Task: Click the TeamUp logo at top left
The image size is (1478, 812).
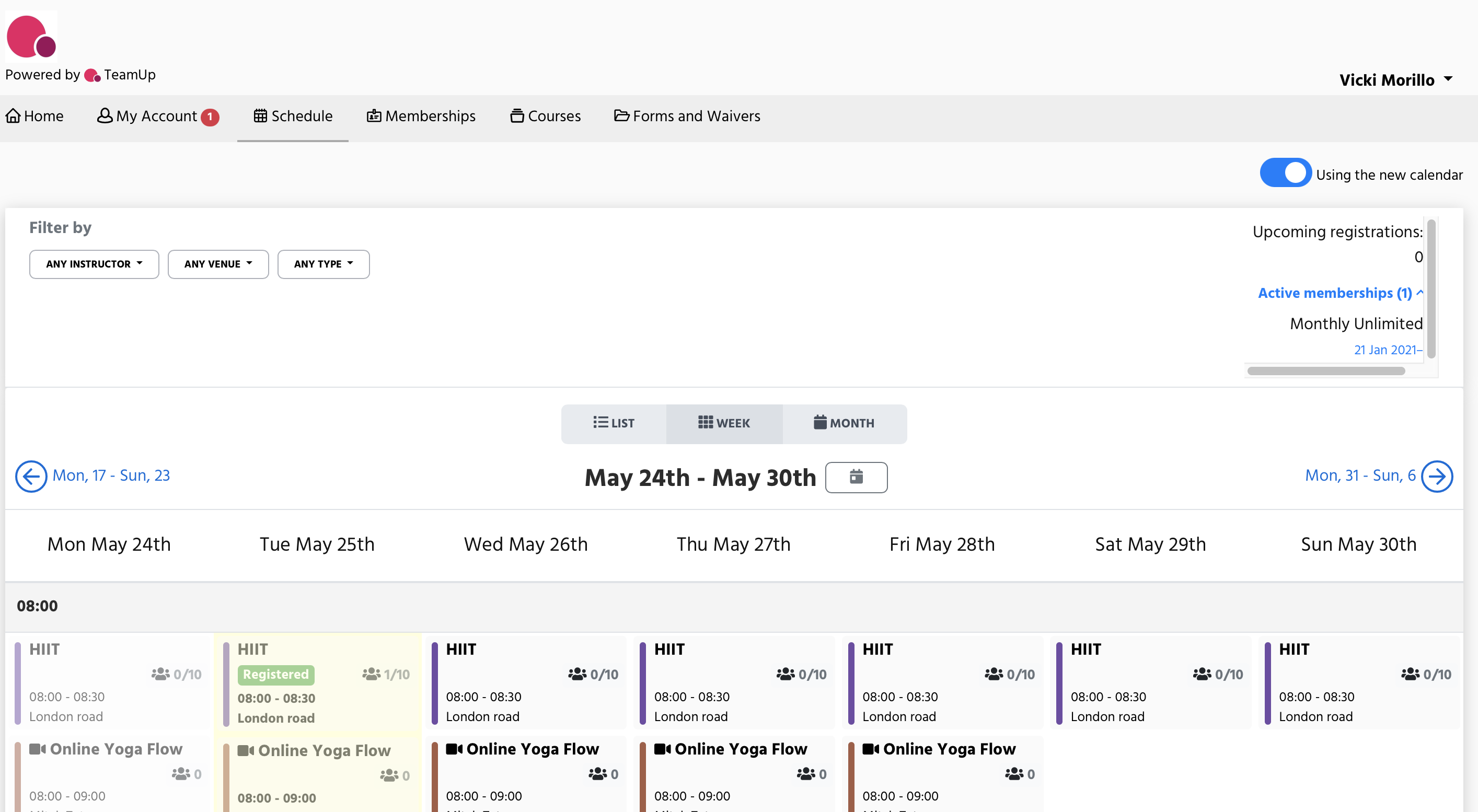Action: point(31,36)
